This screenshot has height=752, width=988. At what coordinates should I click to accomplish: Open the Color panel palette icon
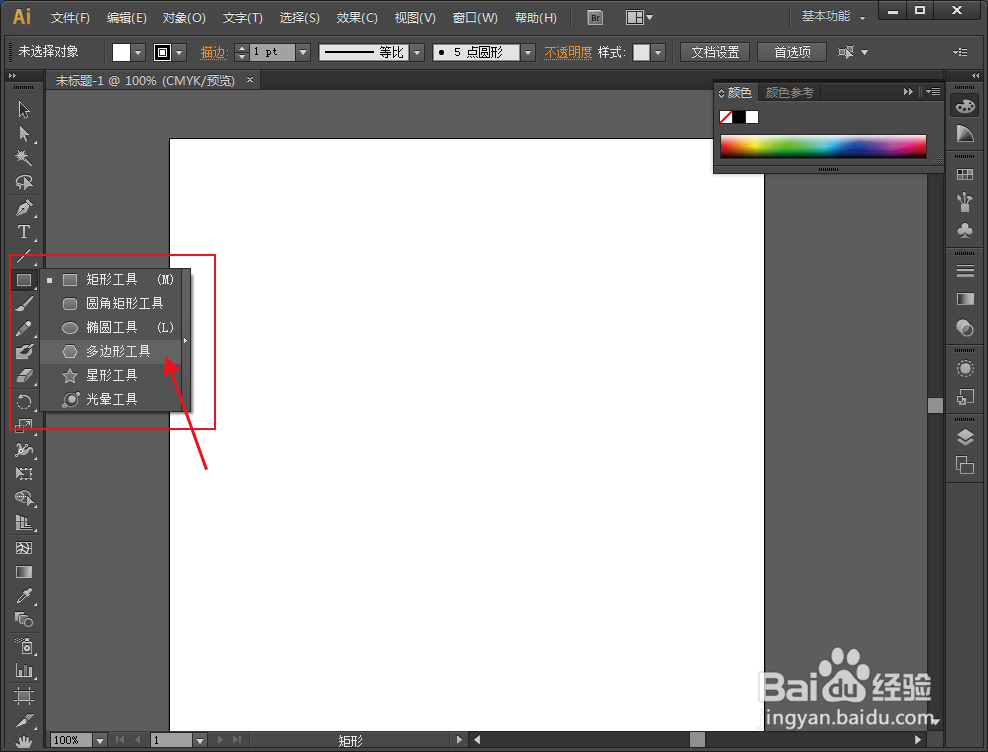pyautogui.click(x=965, y=106)
